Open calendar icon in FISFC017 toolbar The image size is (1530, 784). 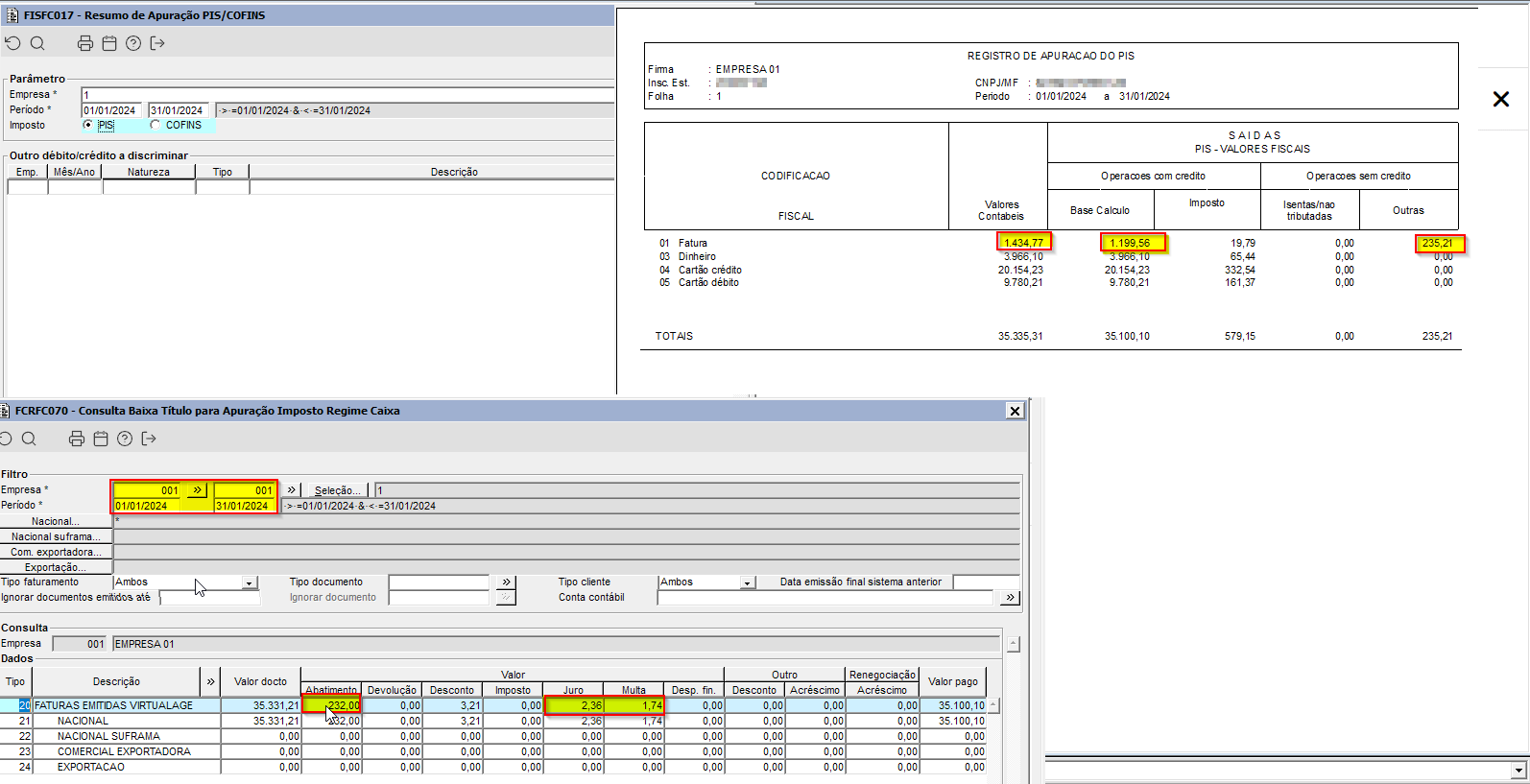point(109,43)
